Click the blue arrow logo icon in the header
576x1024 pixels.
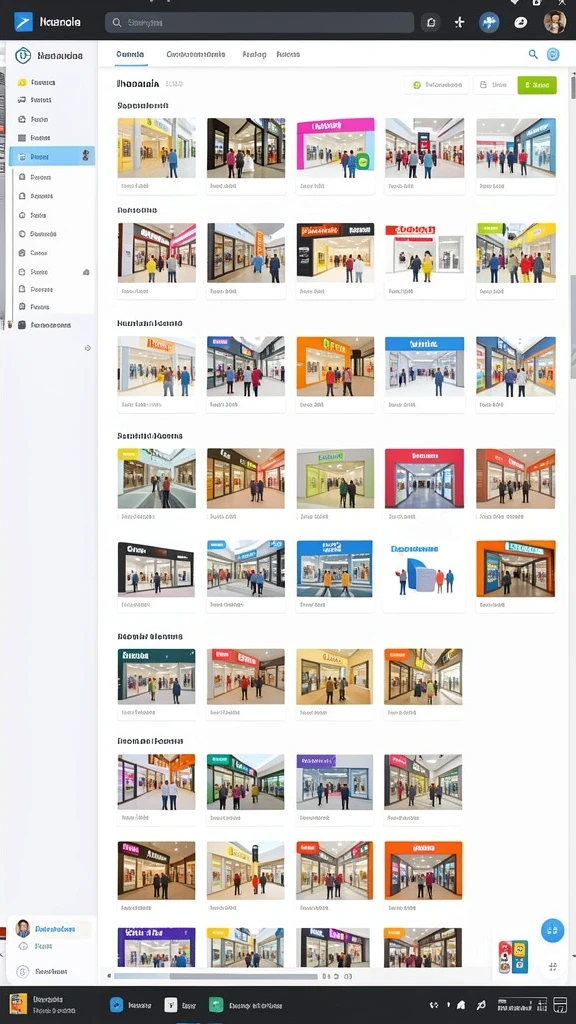24,22
